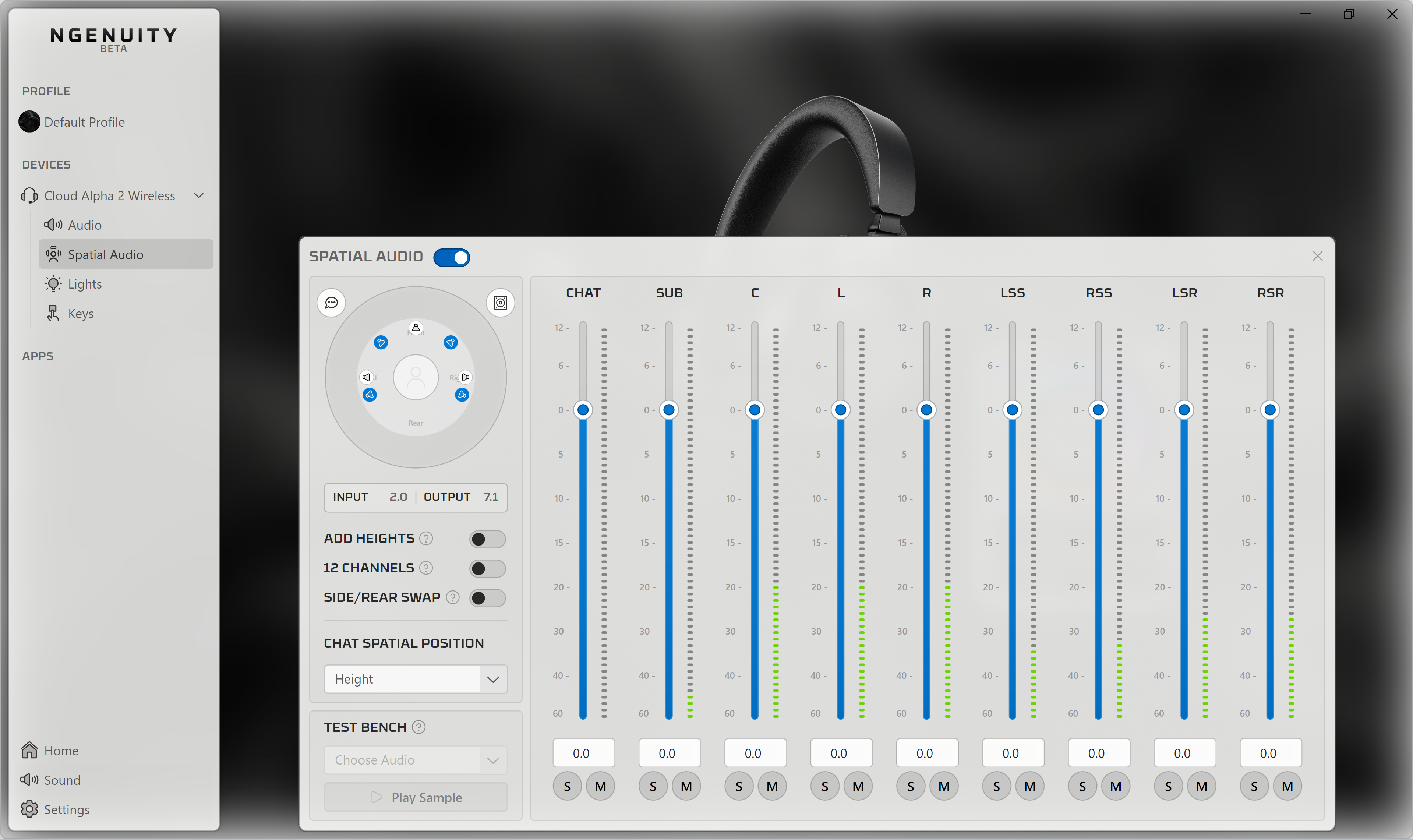Select Spatial Audio in sidebar

click(126, 254)
